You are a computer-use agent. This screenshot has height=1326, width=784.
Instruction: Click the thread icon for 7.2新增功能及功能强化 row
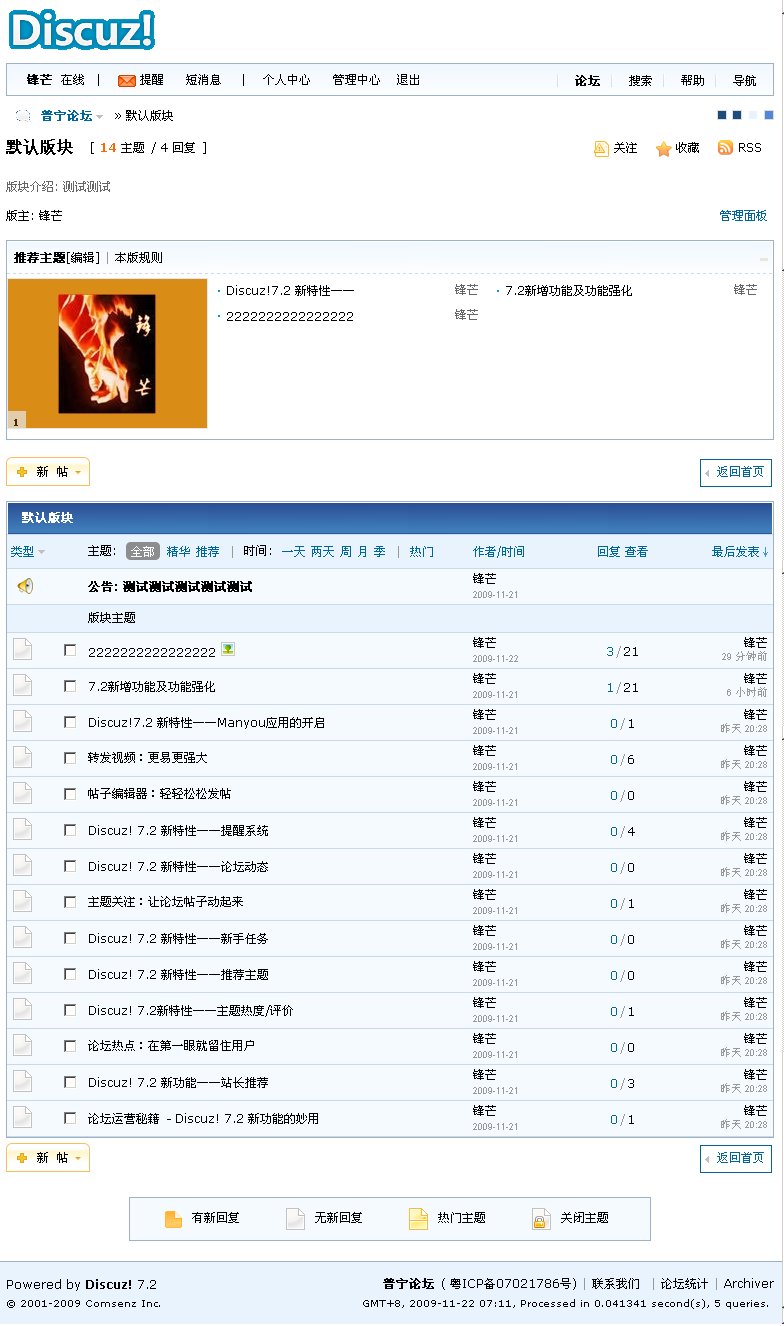22,686
